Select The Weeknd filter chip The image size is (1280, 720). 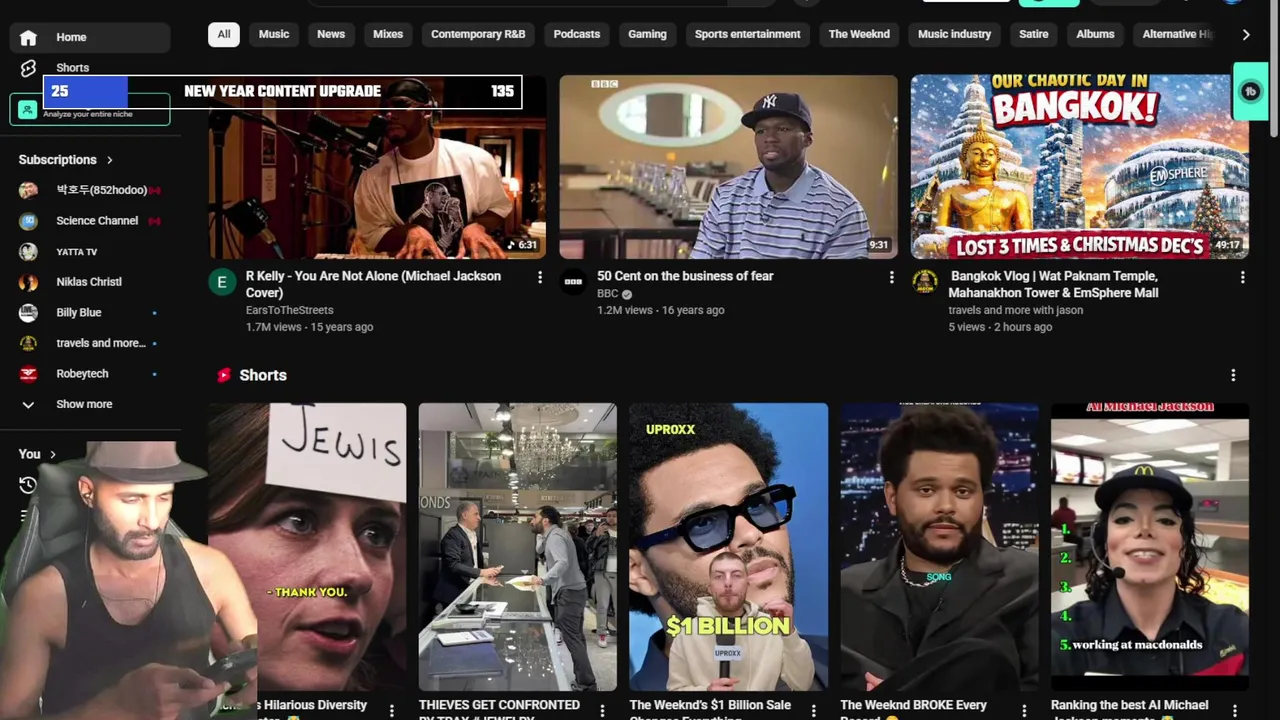click(859, 34)
